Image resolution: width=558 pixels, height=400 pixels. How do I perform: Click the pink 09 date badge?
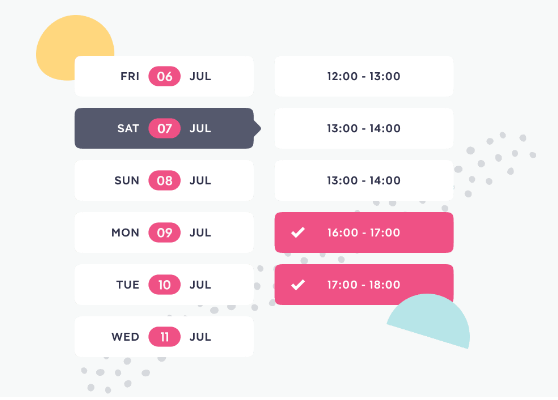[x=164, y=232]
